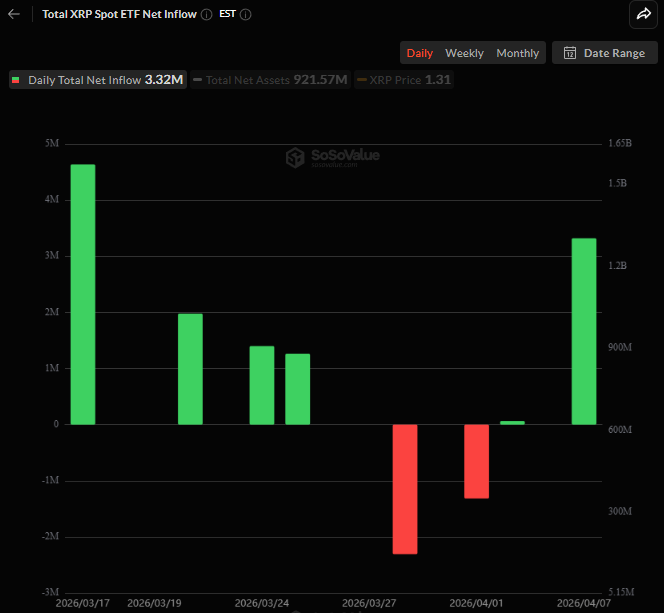This screenshot has width=664, height=613.
Task: Click the calendar icon in Date Range
Action: click(570, 53)
